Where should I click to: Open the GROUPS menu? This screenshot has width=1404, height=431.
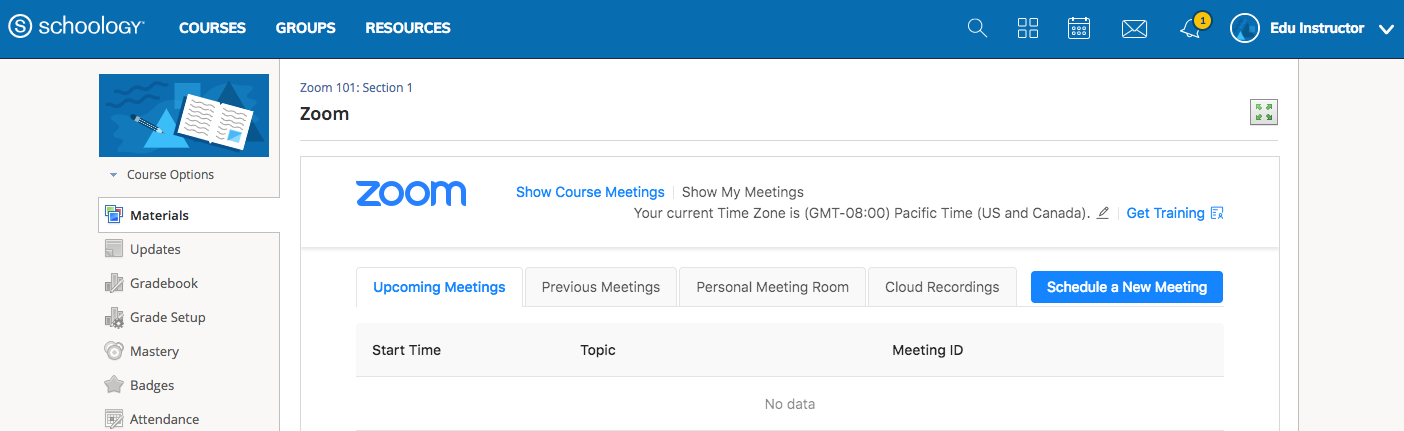point(306,28)
